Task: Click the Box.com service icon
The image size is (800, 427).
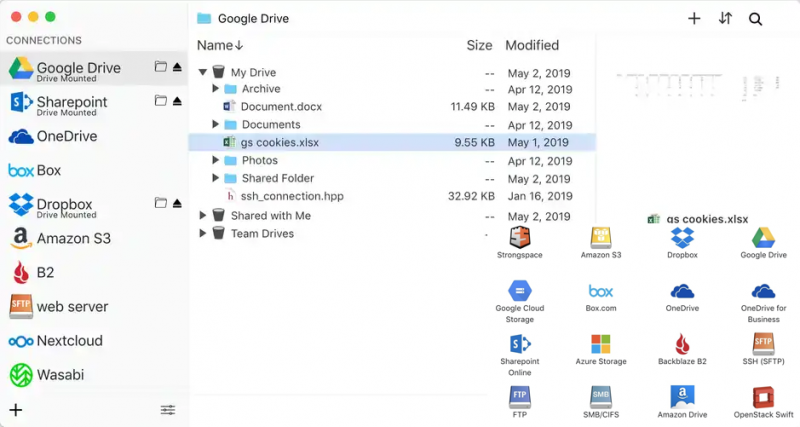Action: [601, 291]
